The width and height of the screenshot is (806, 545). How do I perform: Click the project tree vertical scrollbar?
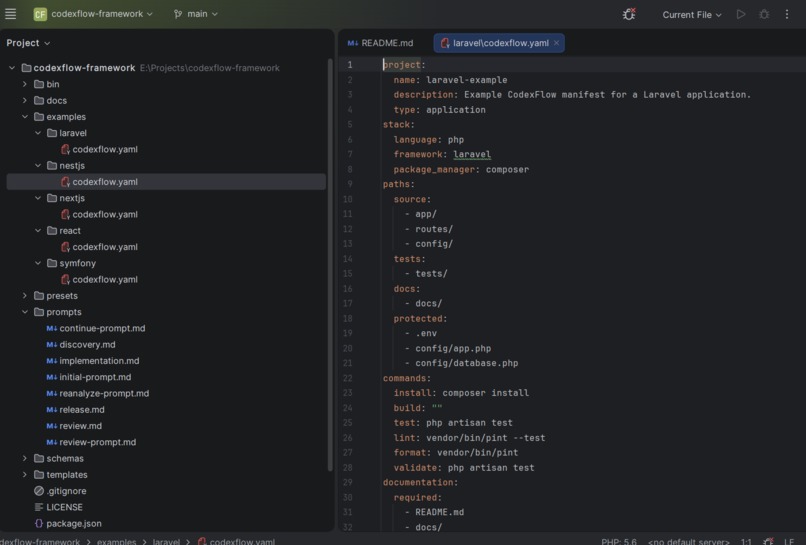pos(330,265)
